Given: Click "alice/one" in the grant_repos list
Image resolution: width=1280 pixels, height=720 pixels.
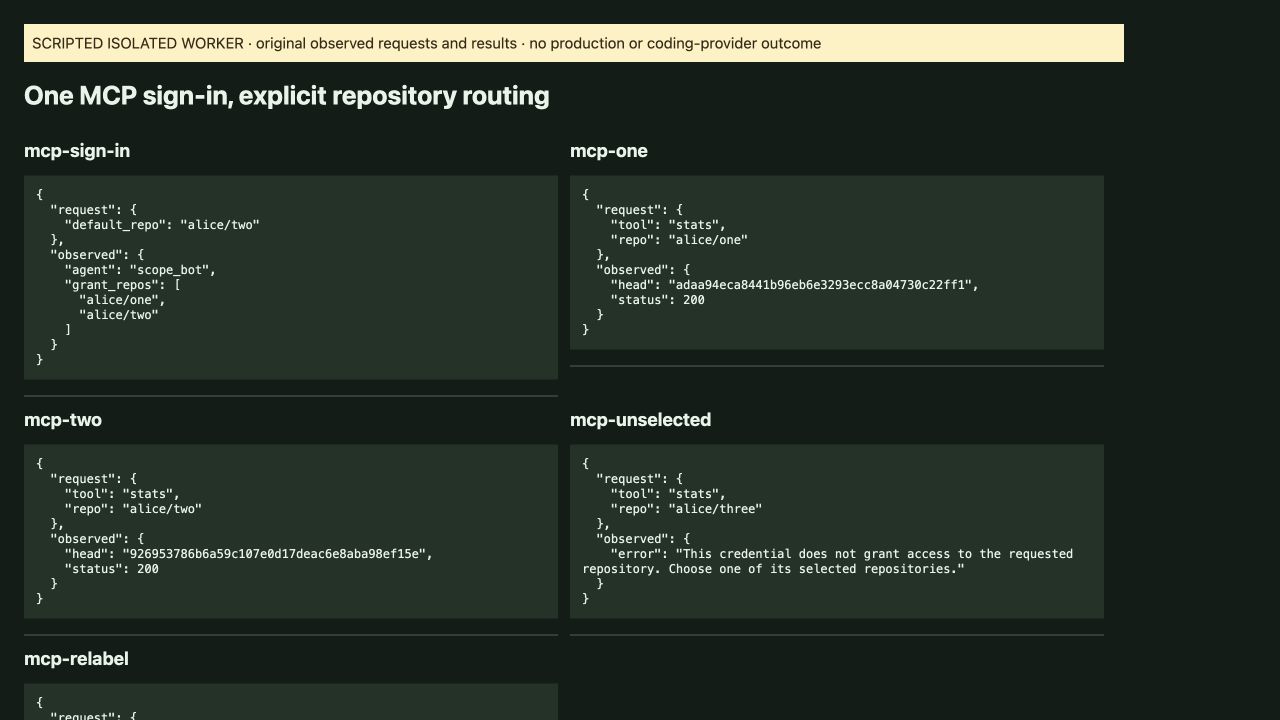Looking at the screenshot, I should tap(122, 300).
